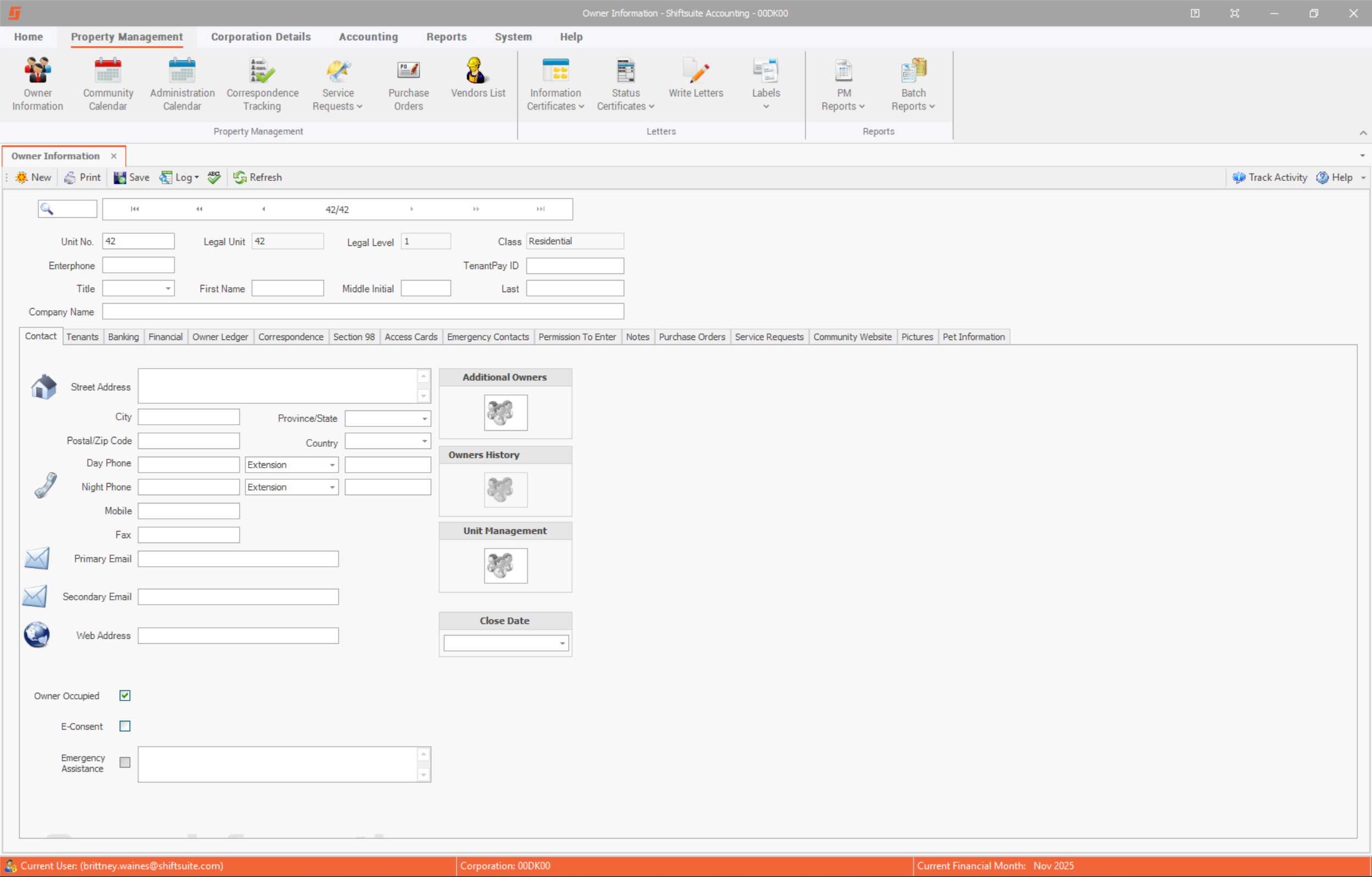The width and height of the screenshot is (1372, 877).
Task: Jump to last record in navigator
Action: click(x=540, y=209)
